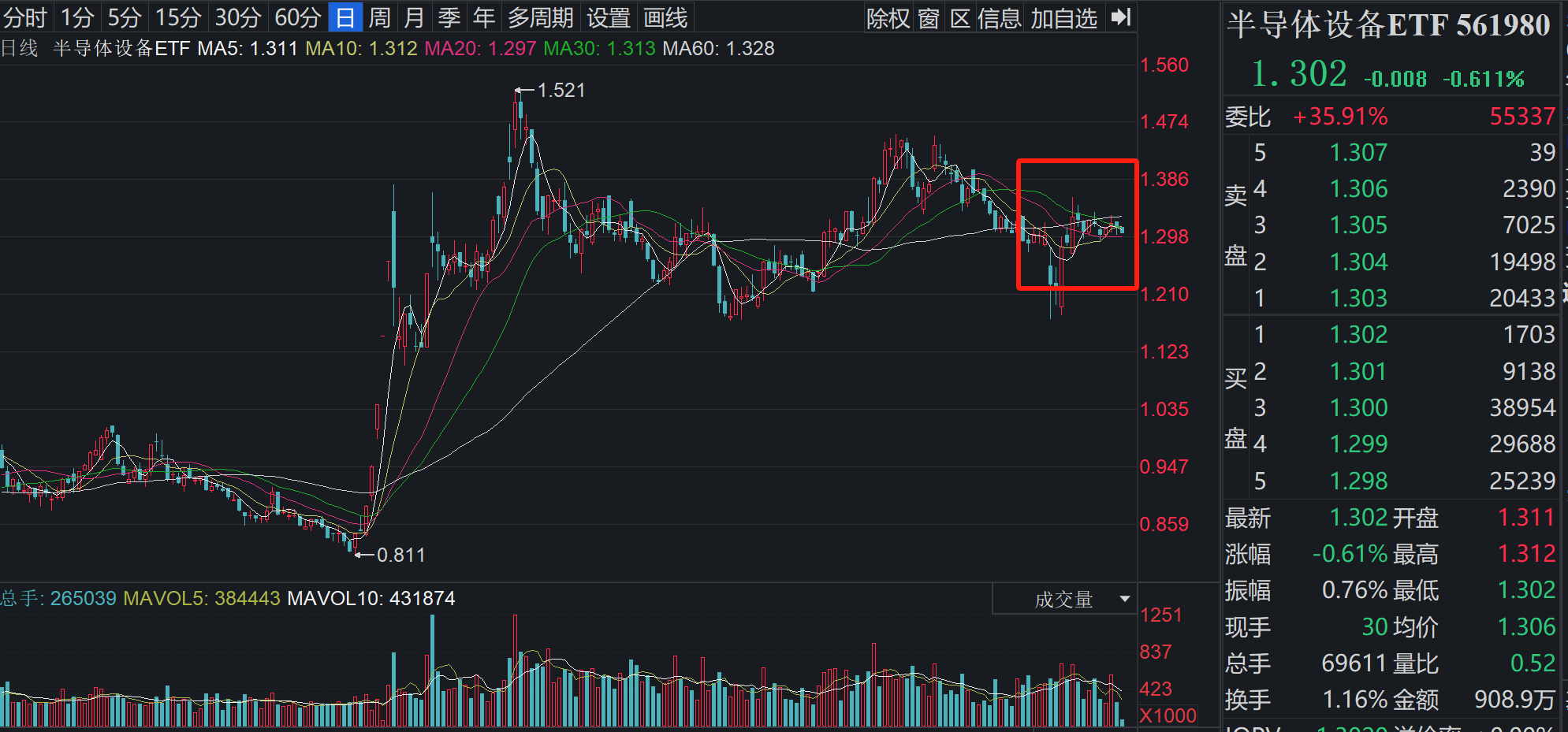The image size is (1568, 732).
Task: Click the MA30: 1.313 indicator label
Action: pos(600,48)
